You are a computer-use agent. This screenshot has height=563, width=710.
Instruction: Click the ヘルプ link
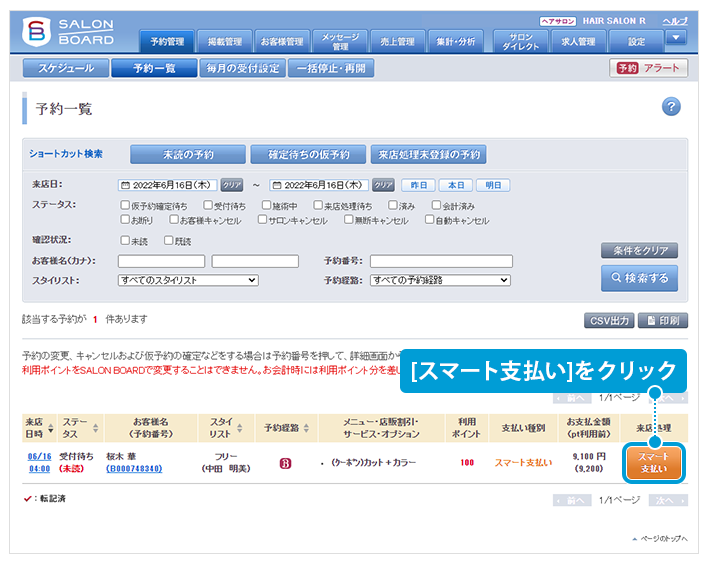point(675,21)
